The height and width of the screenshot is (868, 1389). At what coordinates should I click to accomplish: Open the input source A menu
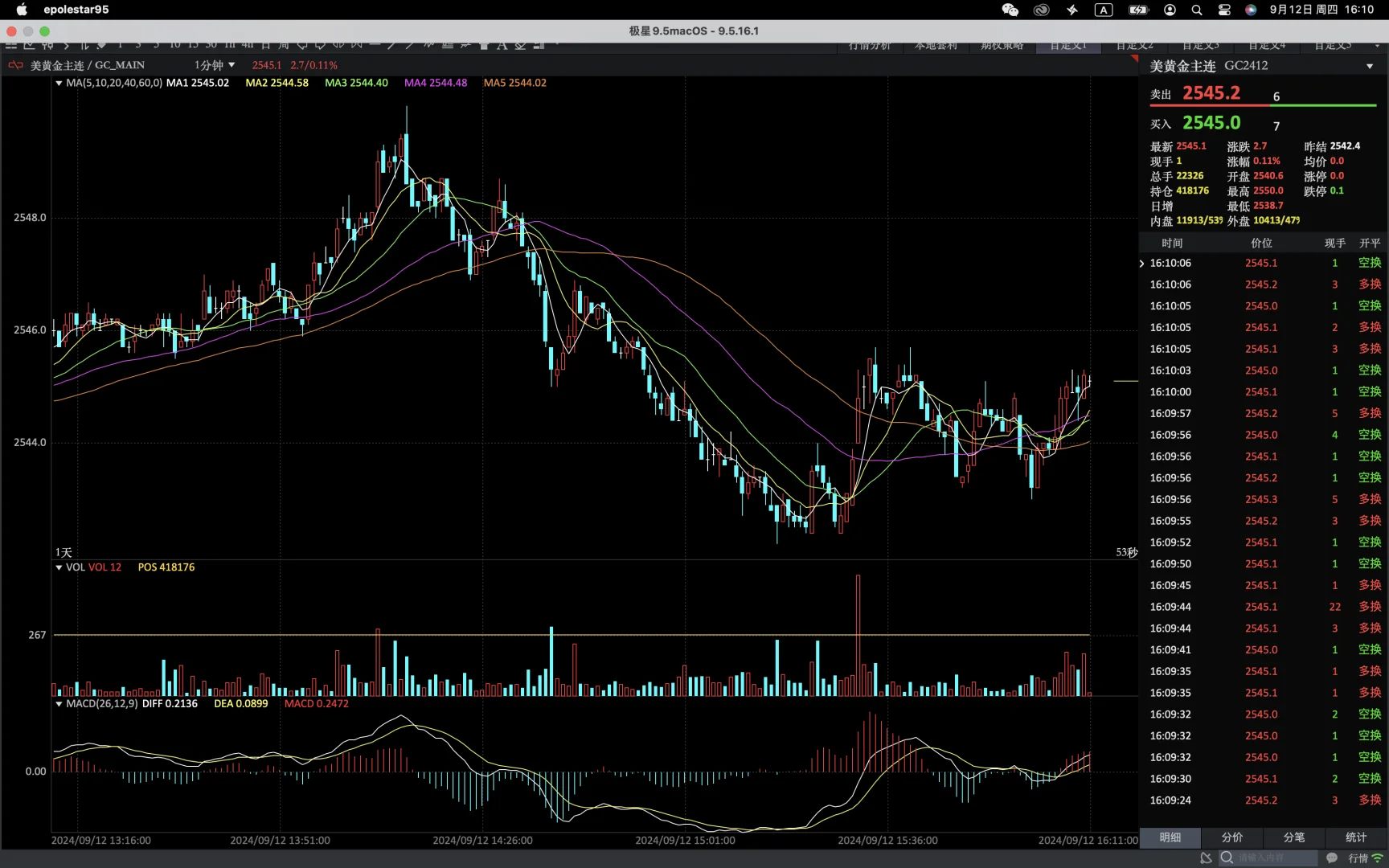[x=1104, y=10]
